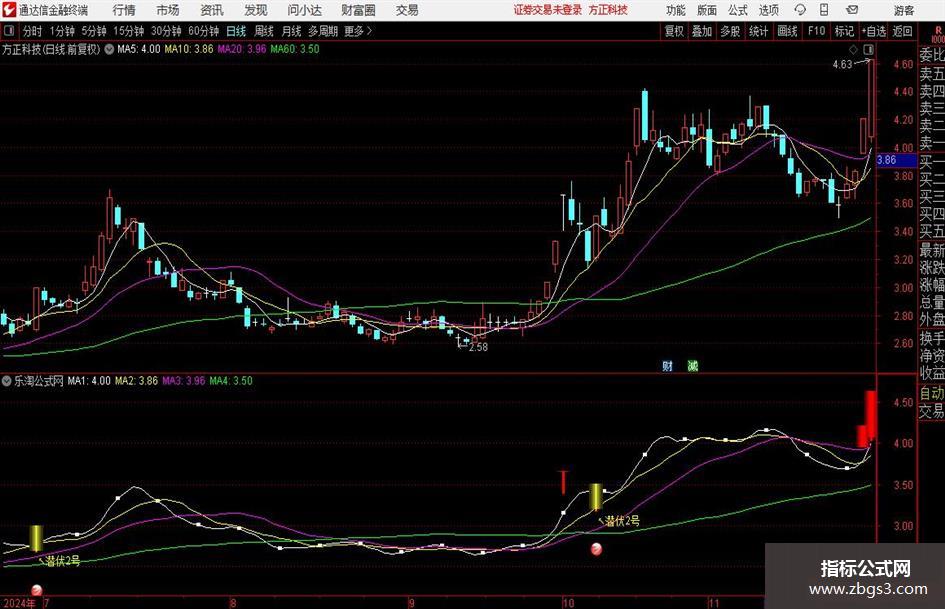This screenshot has width=945, height=609.
Task: Click the 画线 drawing button
Action: pos(787,31)
